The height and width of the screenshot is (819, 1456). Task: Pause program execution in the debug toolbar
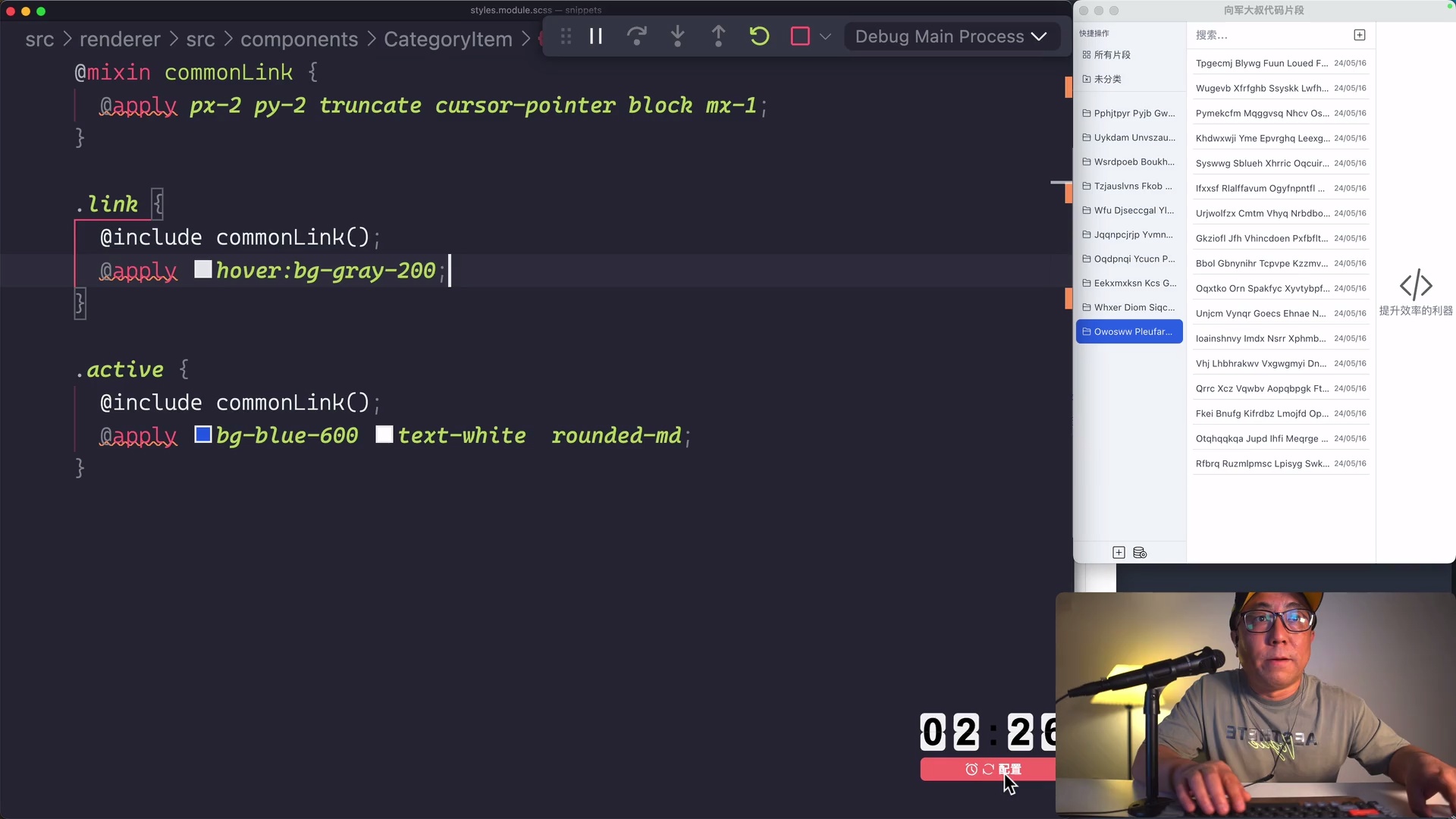coord(596,36)
